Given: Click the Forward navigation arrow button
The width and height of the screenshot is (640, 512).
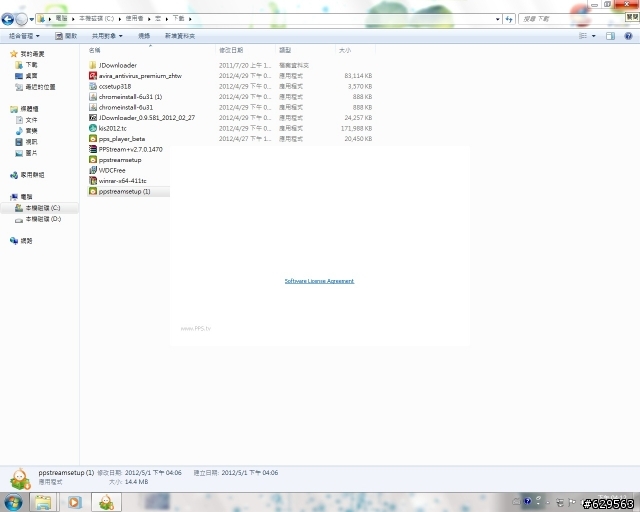Looking at the screenshot, I should pos(21,19).
